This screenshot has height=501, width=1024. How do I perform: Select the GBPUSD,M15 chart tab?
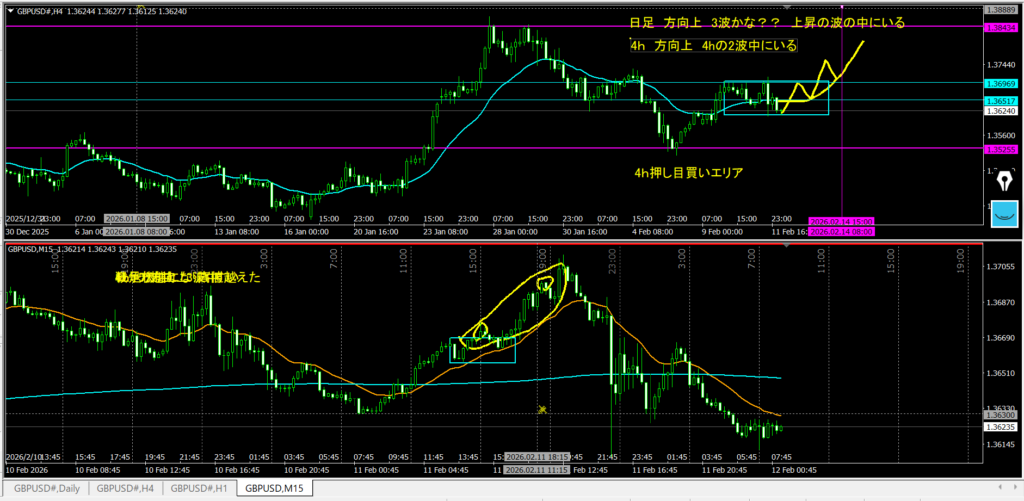(x=274, y=489)
